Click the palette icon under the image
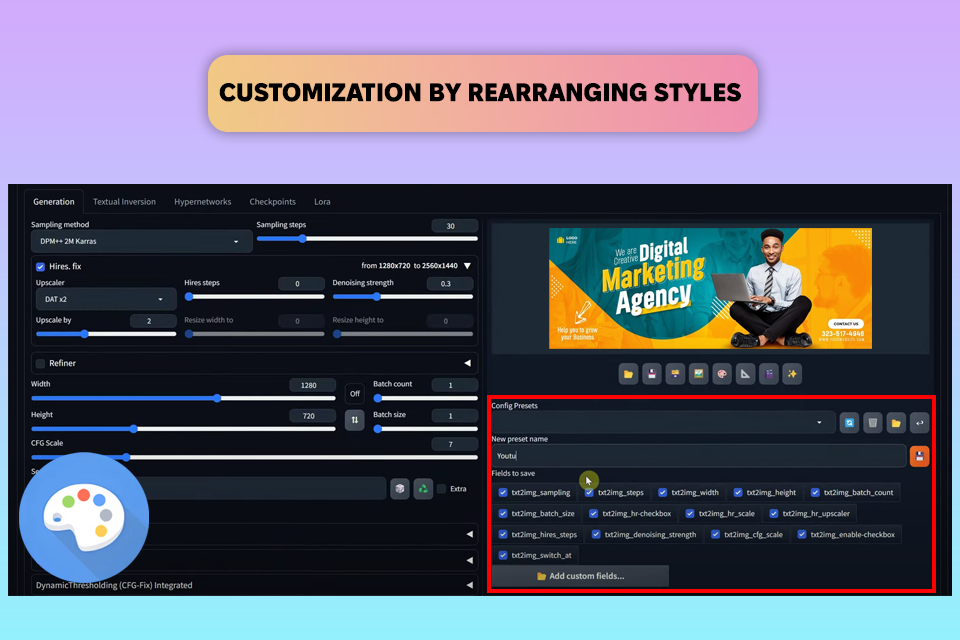 pos(721,374)
